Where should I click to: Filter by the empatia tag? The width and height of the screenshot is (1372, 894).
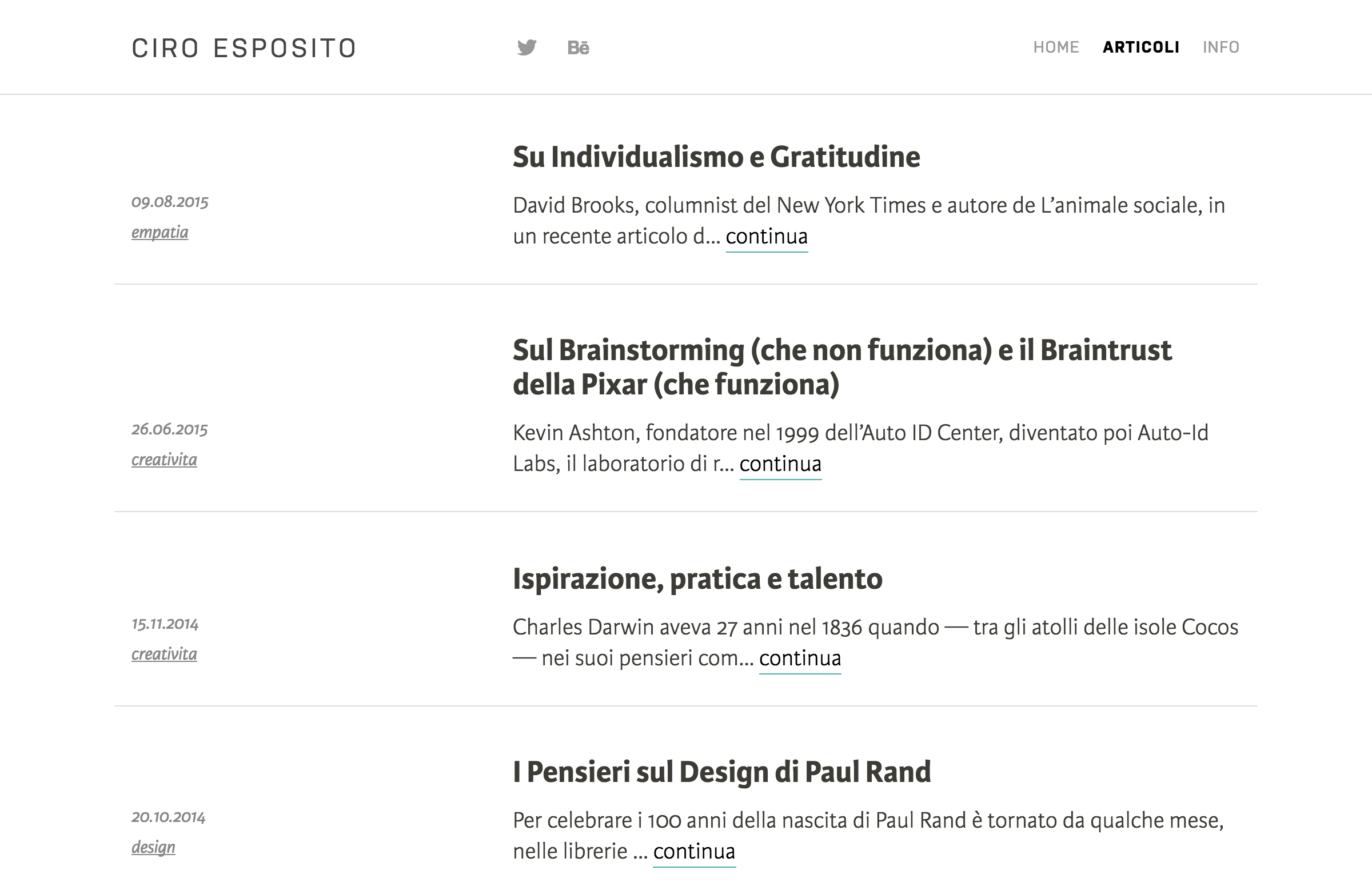(x=159, y=232)
